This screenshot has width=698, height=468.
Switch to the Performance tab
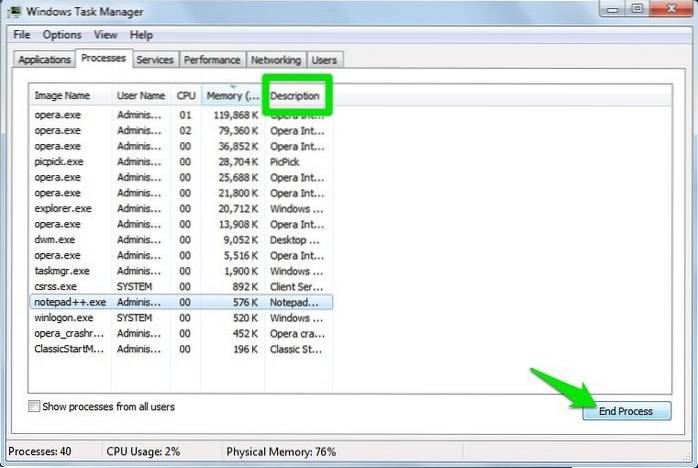(212, 60)
